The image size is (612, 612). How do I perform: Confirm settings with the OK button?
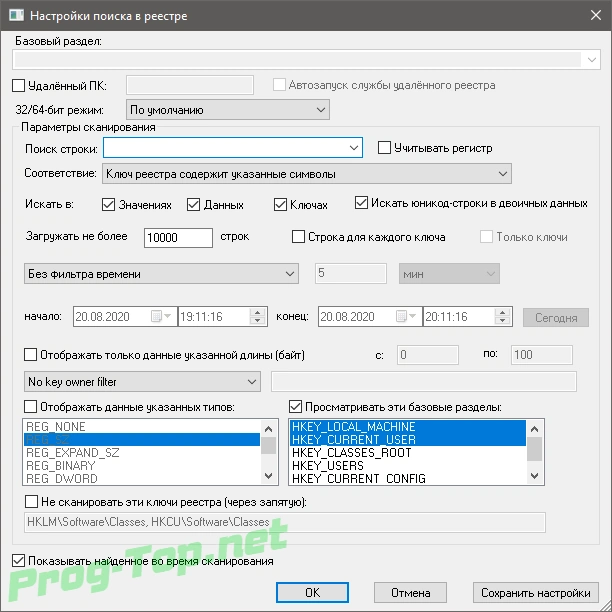tap(312, 592)
